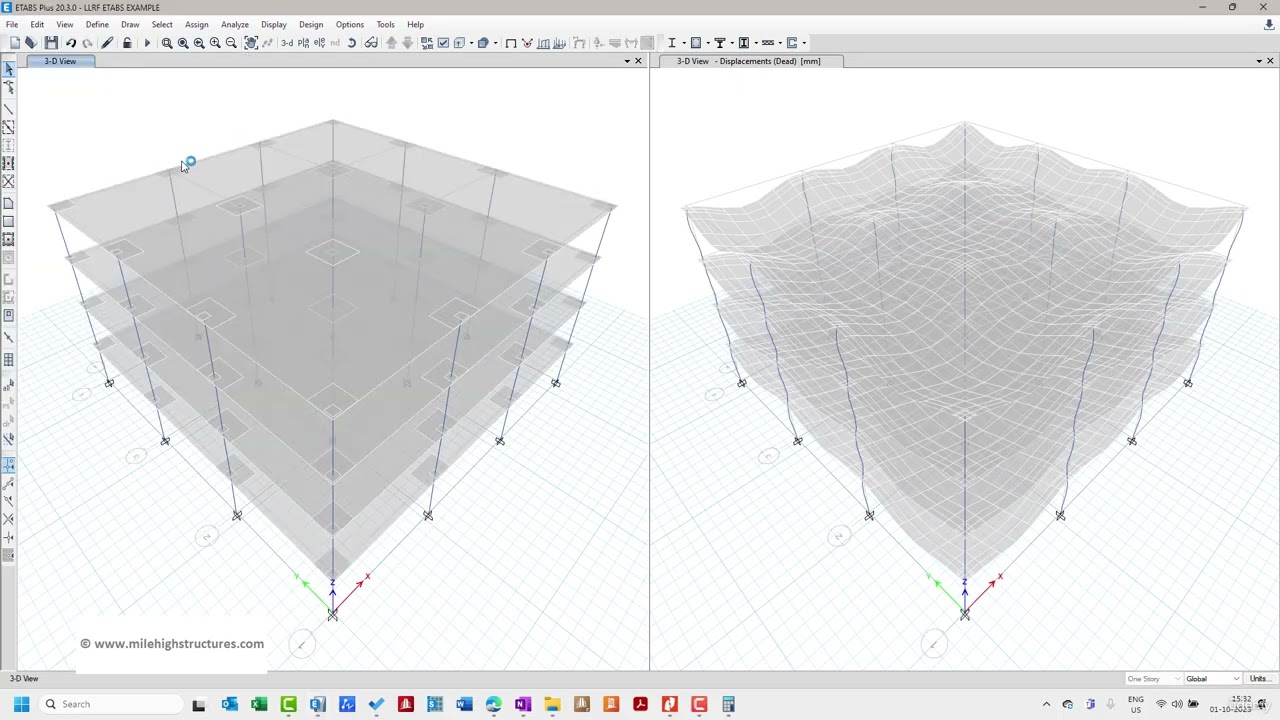Click the Rotate 3D View icon
Image resolution: width=1280 pixels, height=720 pixels.
[x=352, y=43]
